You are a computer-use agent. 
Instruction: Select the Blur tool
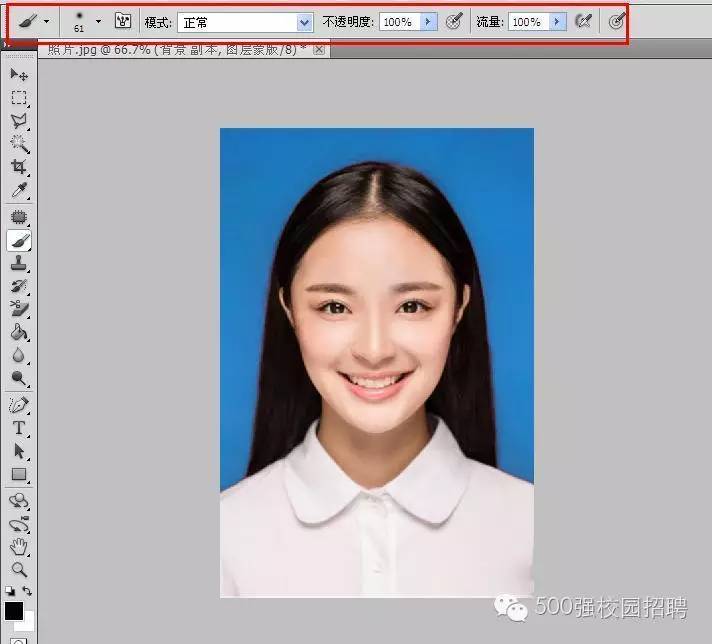tap(19, 355)
